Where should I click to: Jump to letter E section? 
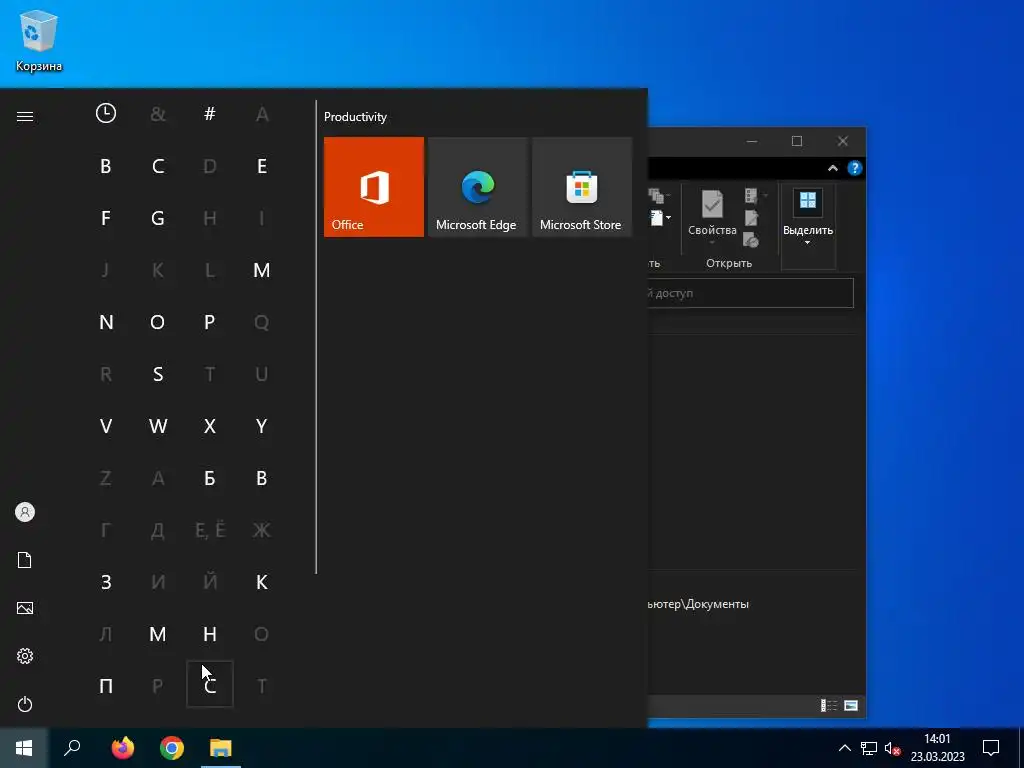pyautogui.click(x=262, y=166)
